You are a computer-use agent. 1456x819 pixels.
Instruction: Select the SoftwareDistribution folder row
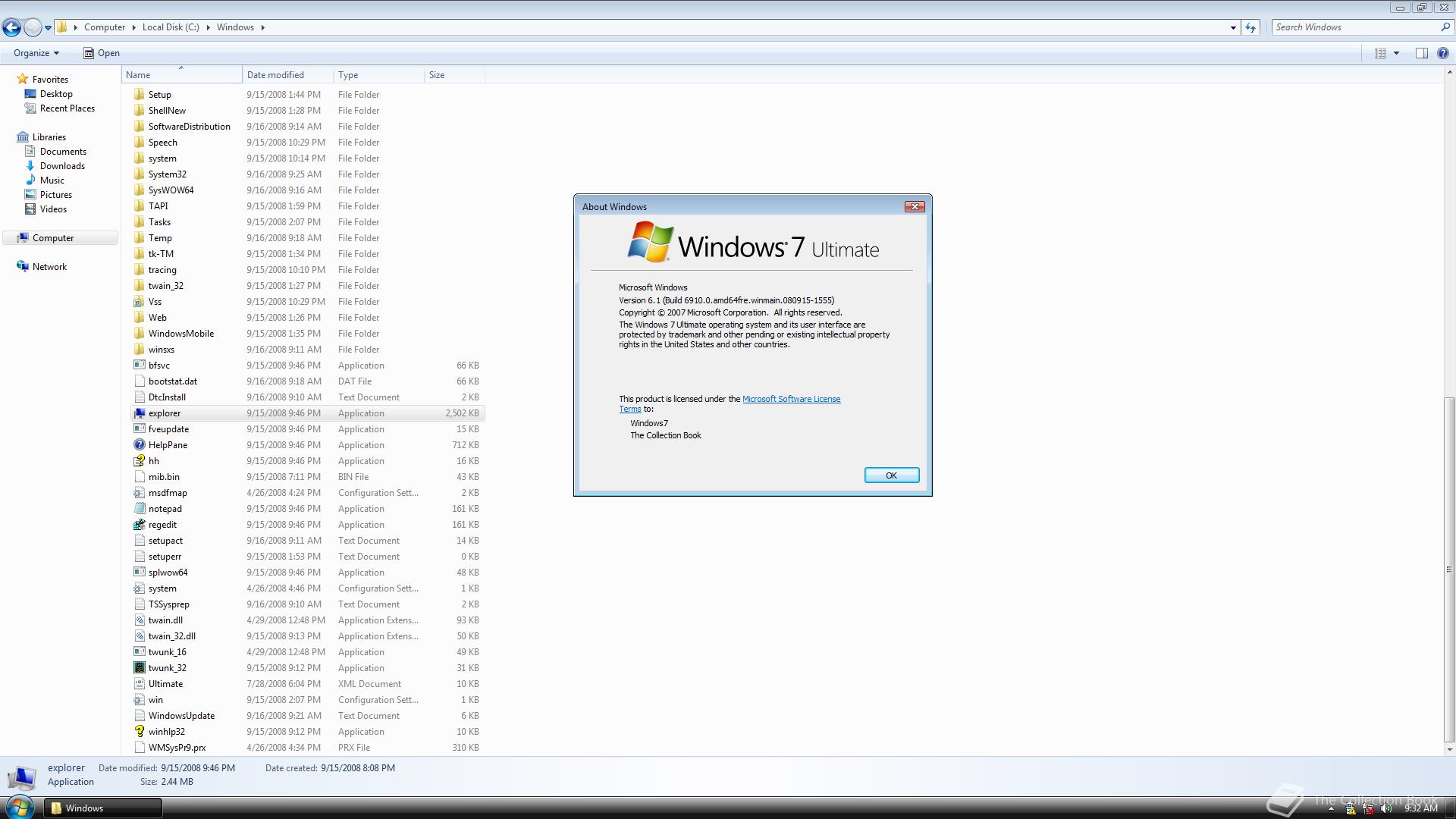pyautogui.click(x=307, y=127)
